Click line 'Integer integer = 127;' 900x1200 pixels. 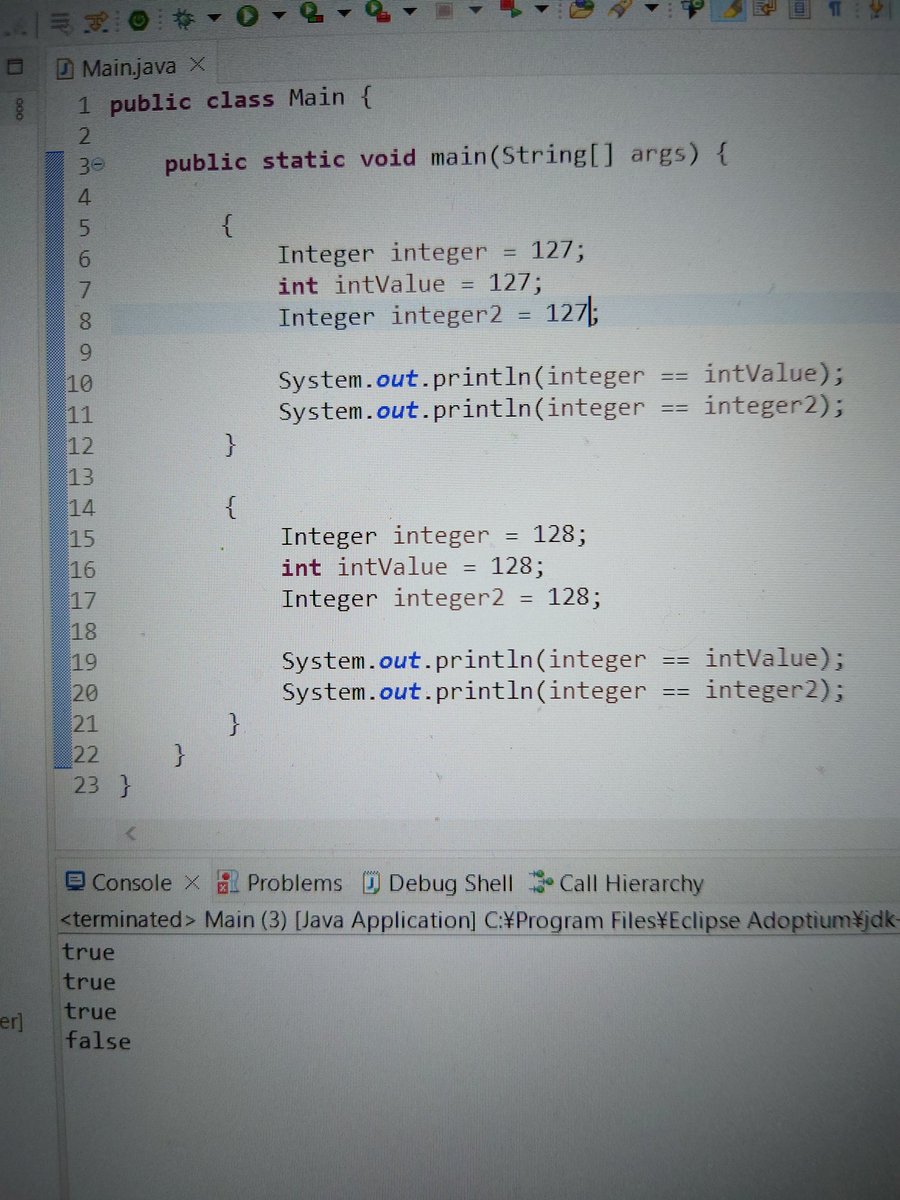[x=431, y=252]
